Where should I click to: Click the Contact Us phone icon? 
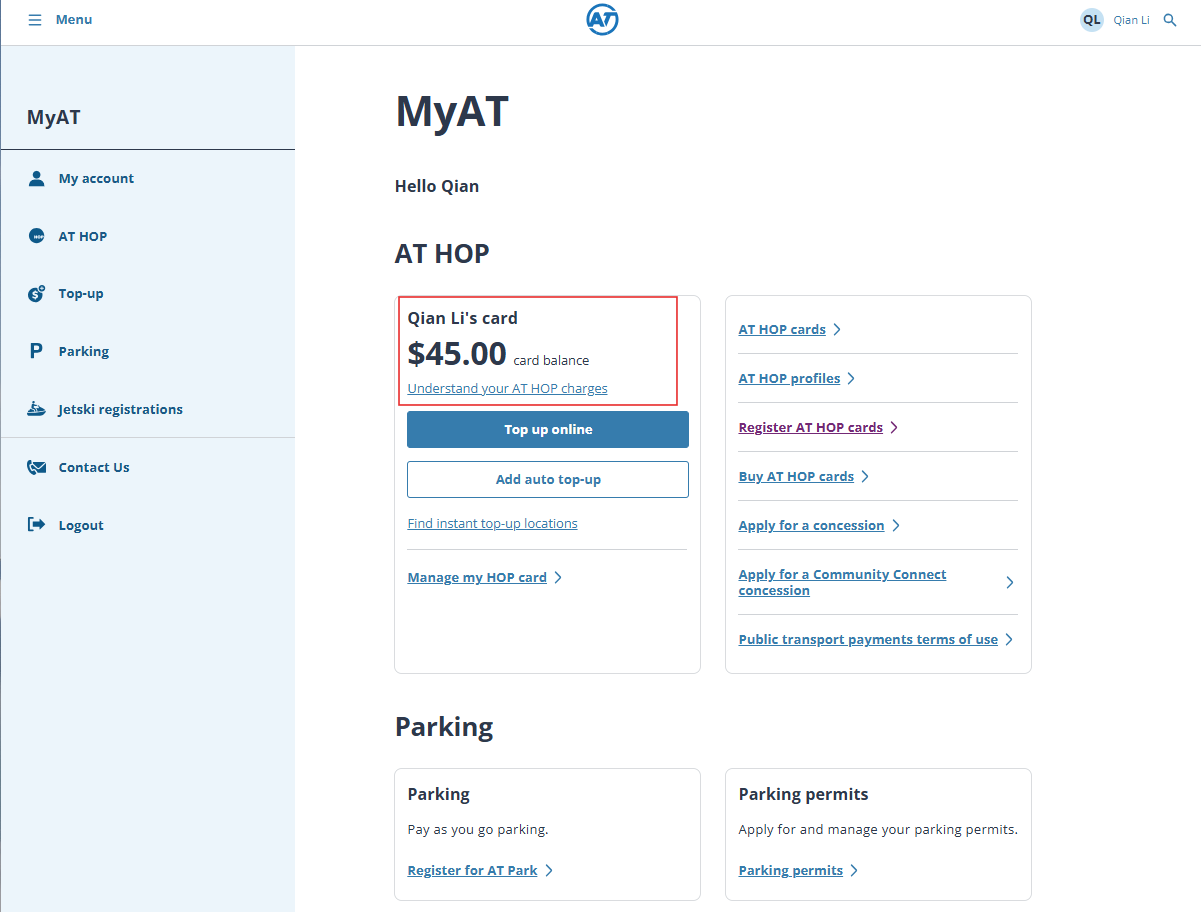(37, 467)
